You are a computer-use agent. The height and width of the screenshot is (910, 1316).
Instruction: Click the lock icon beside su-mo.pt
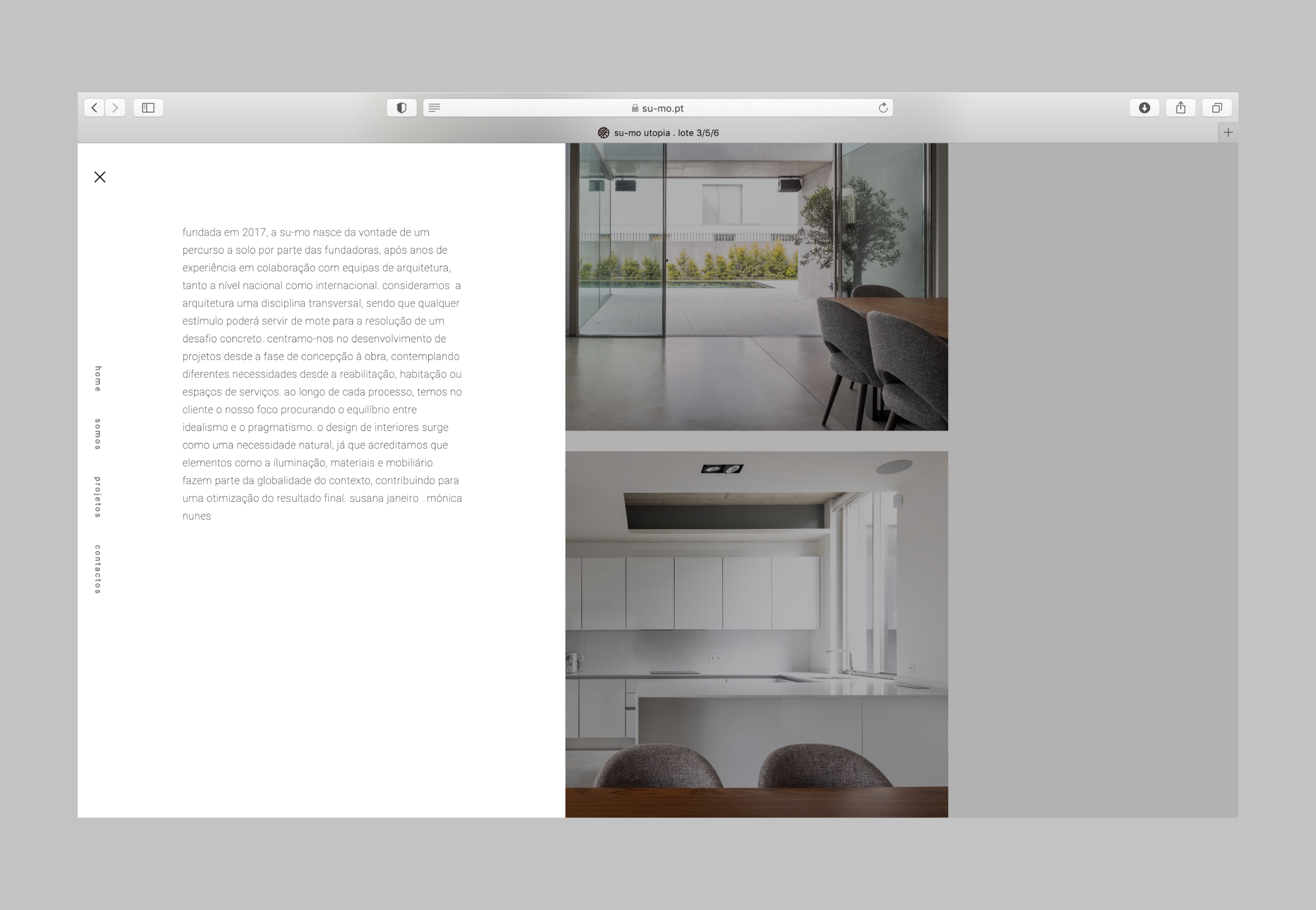[635, 108]
